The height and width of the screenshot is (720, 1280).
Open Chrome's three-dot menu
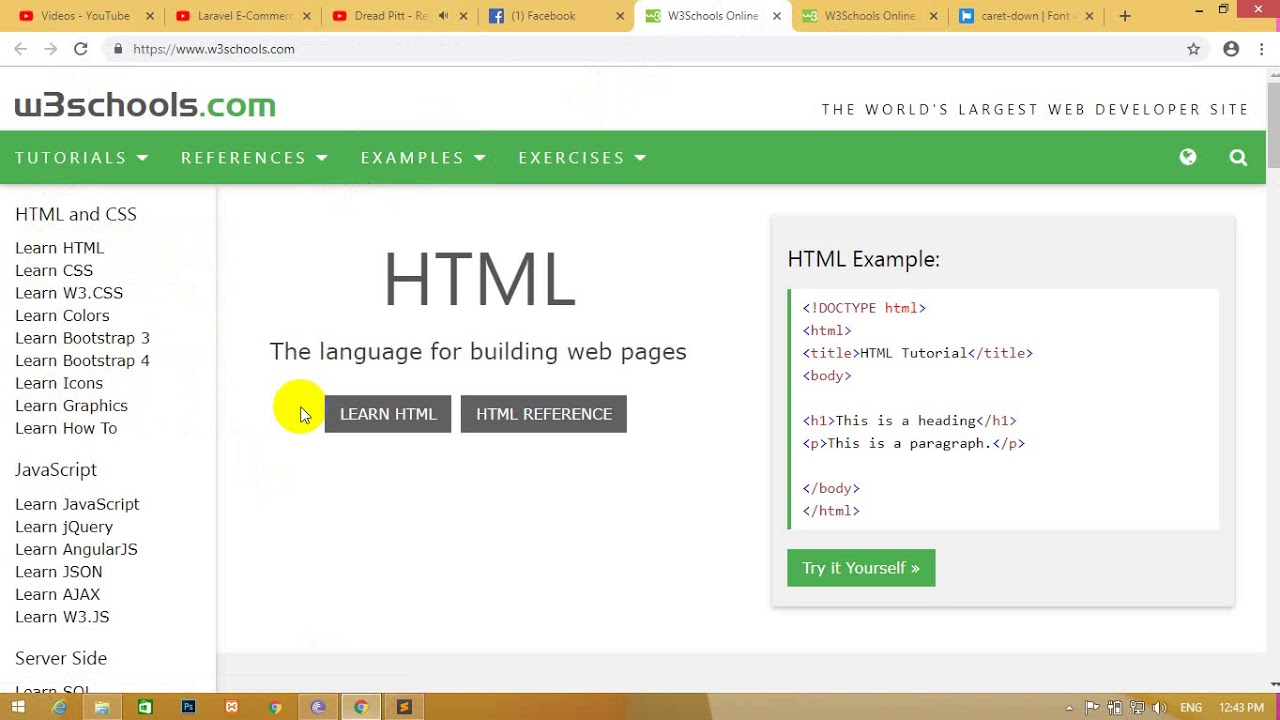coord(1262,48)
